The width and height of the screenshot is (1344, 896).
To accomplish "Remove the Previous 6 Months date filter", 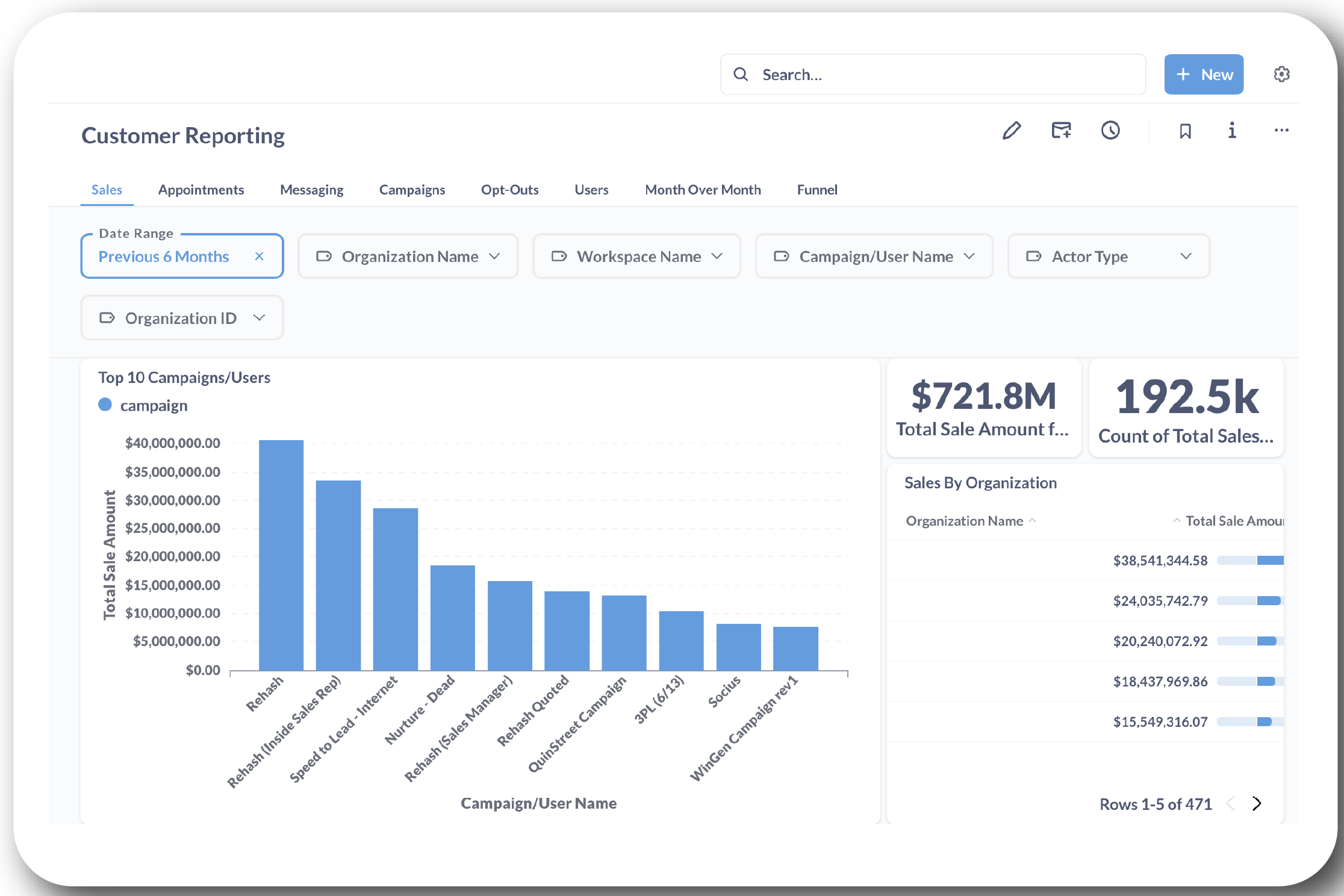I will pyautogui.click(x=260, y=256).
